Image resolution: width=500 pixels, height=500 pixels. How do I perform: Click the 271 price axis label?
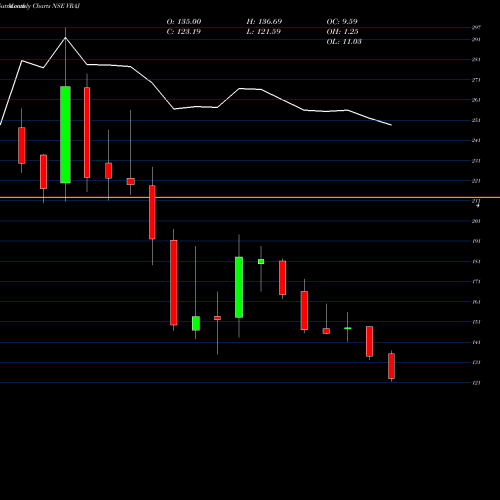click(x=476, y=80)
